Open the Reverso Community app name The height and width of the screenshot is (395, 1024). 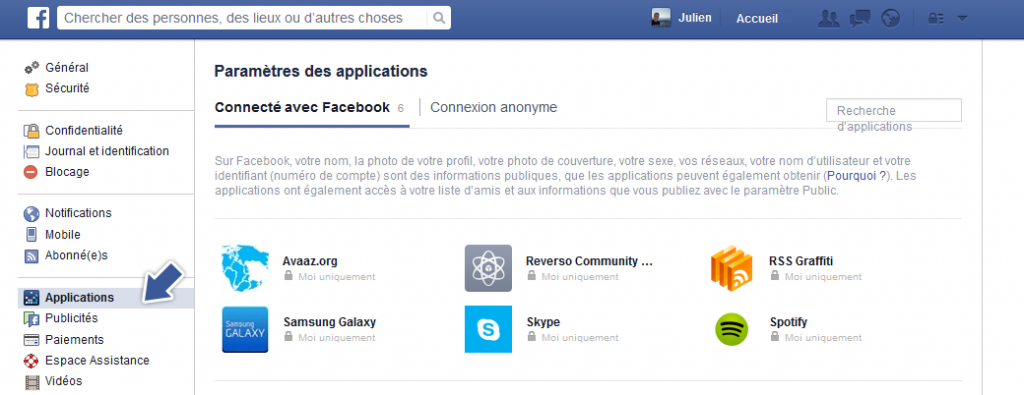(590, 261)
